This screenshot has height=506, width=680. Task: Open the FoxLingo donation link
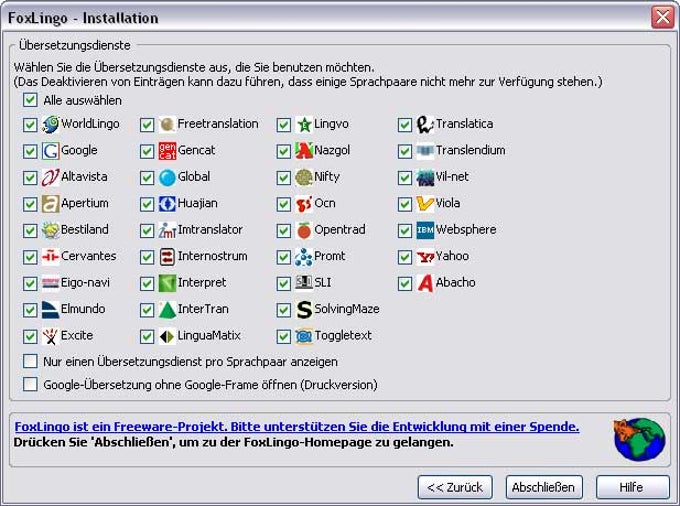point(297,427)
